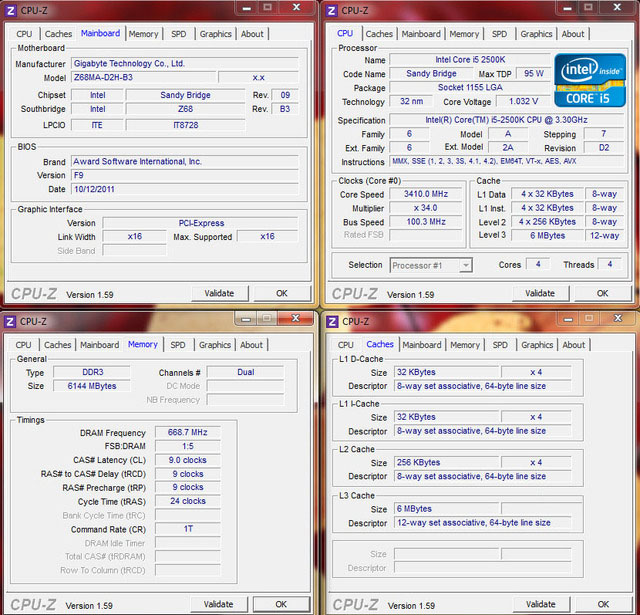This screenshot has width=640, height=615.
Task: Click the Award Software International BIOS brand
Action: 185,162
